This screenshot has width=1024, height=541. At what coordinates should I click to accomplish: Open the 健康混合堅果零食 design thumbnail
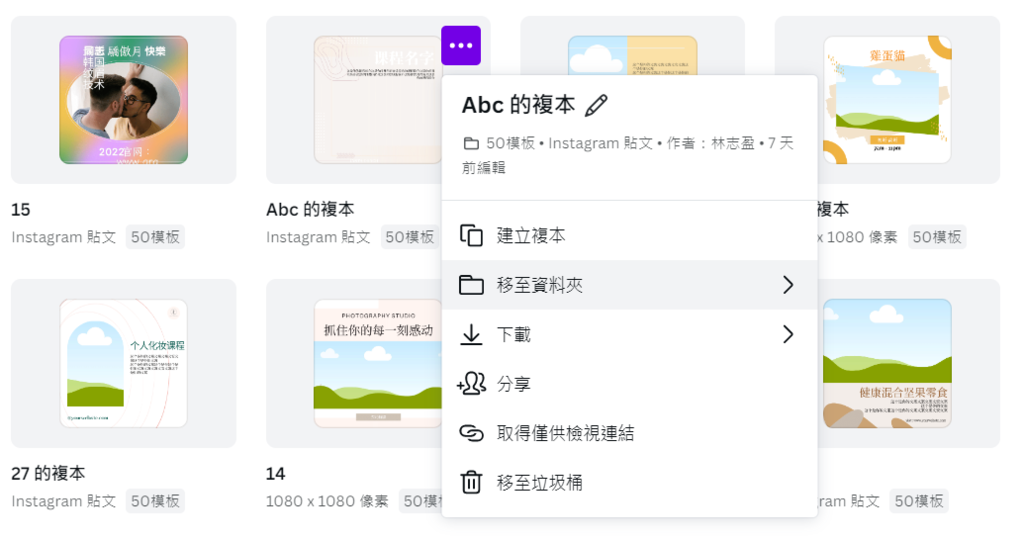(x=887, y=363)
